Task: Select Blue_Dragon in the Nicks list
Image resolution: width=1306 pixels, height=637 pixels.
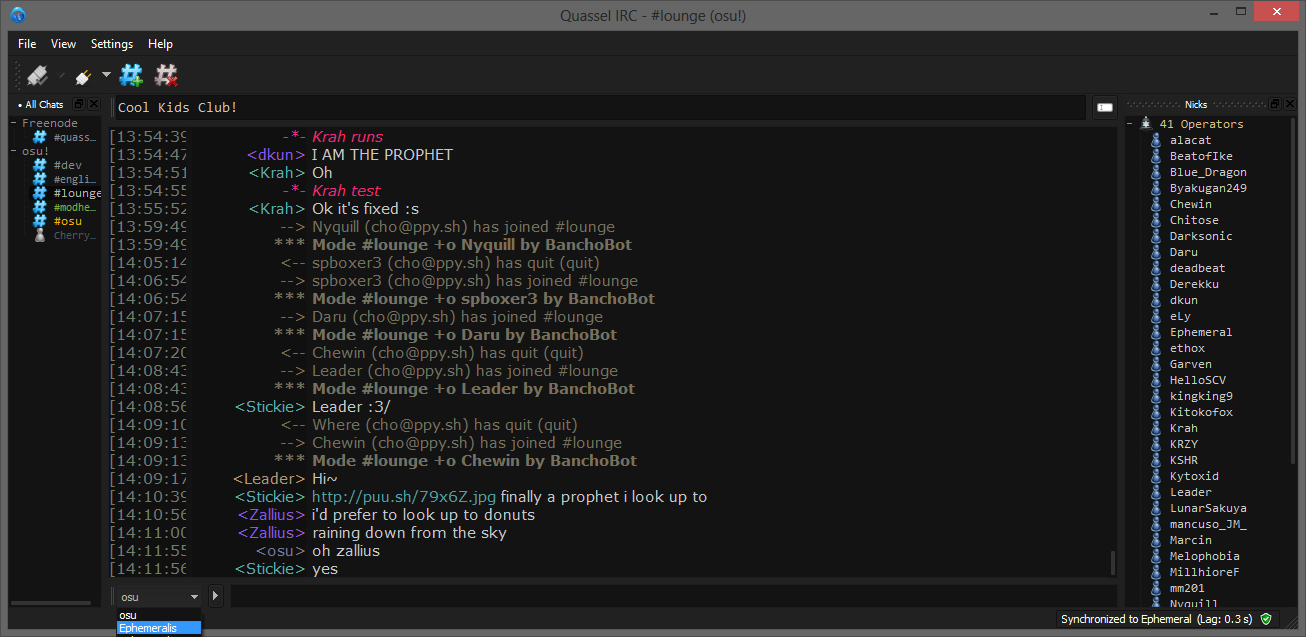Action: pos(1208,172)
